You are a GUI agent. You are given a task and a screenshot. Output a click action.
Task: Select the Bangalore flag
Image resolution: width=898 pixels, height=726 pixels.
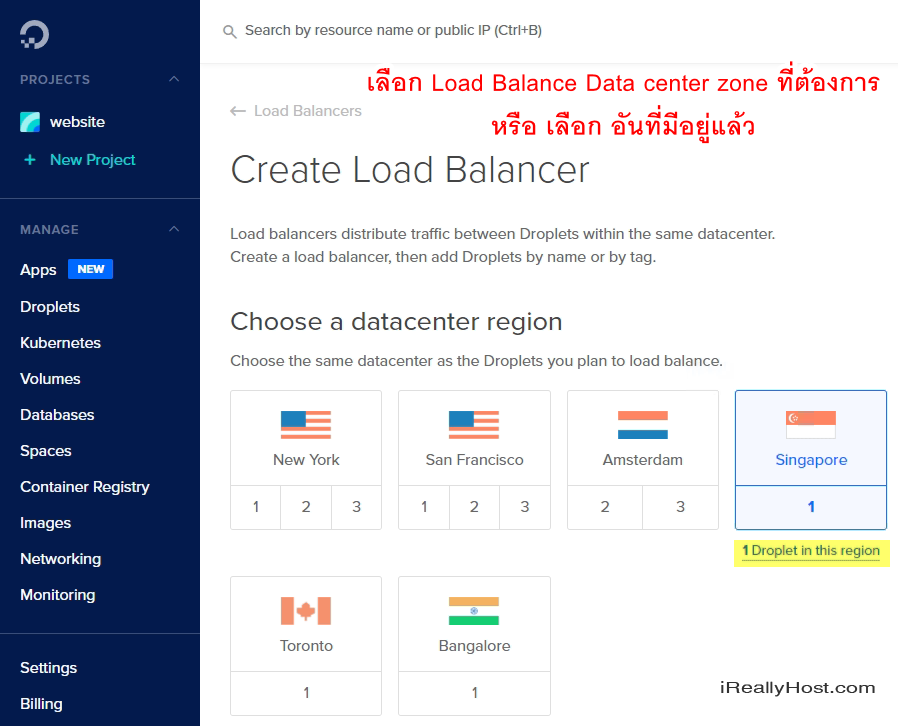click(x=474, y=611)
